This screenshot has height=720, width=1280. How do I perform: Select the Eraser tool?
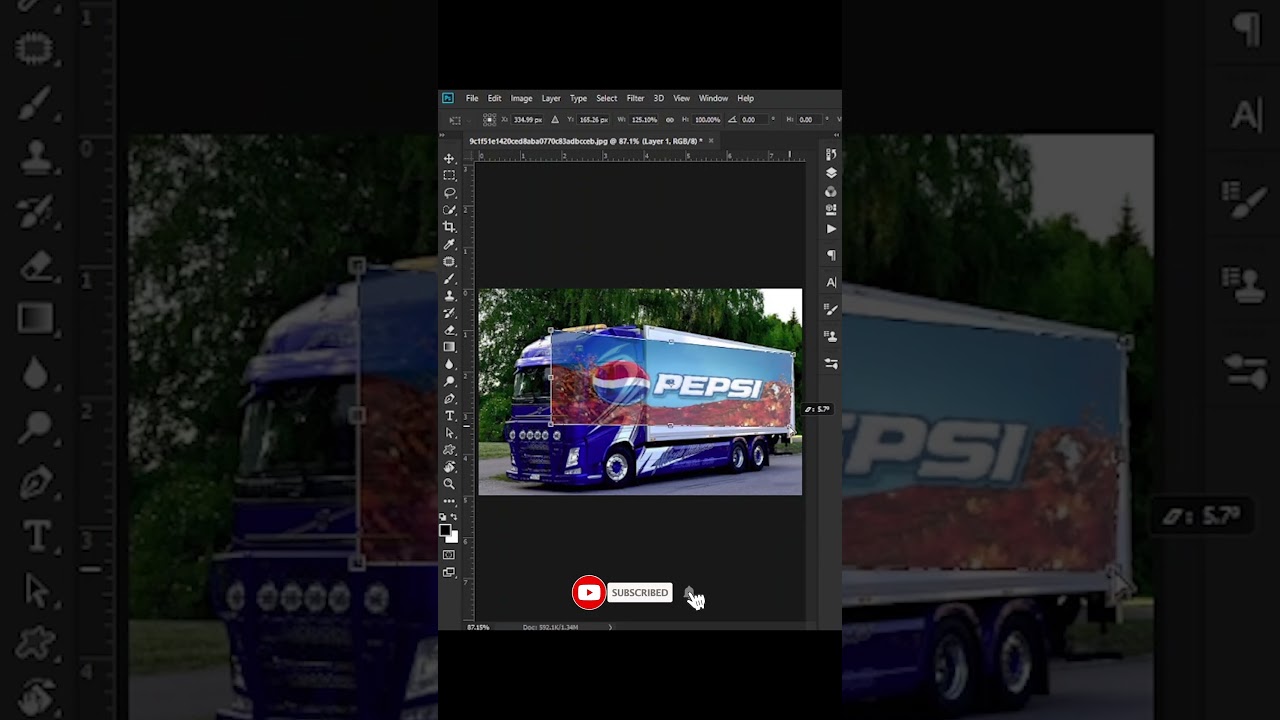(449, 330)
